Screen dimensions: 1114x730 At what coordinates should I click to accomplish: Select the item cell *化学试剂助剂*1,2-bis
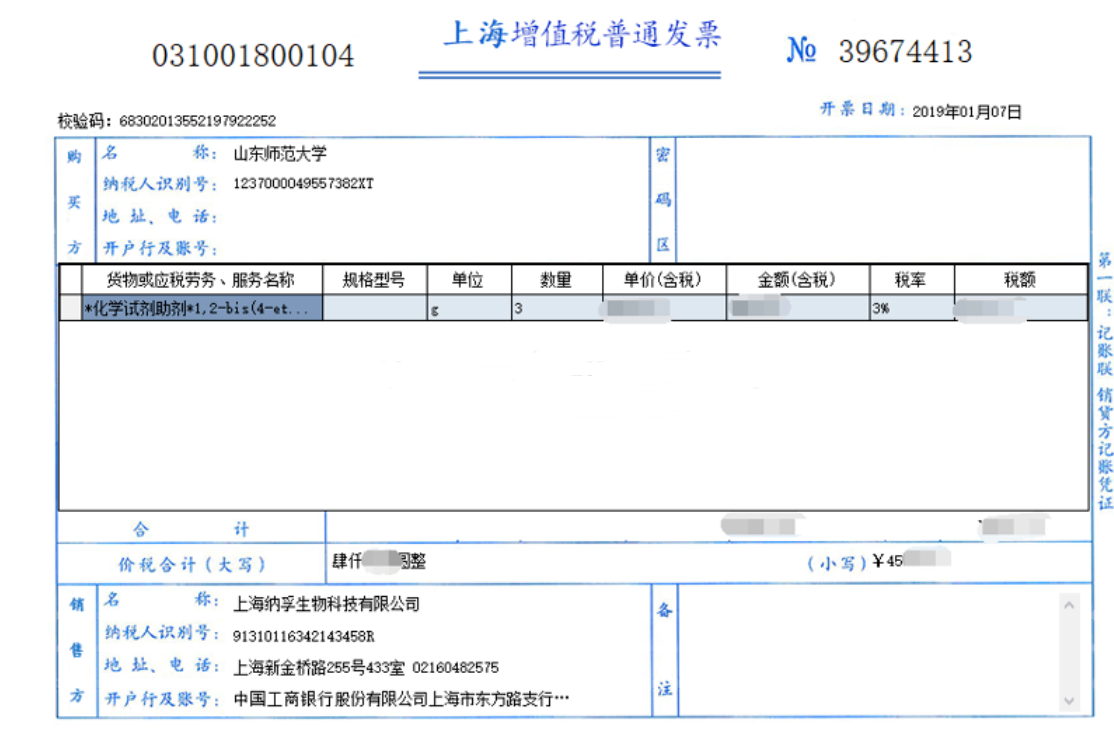[203, 309]
